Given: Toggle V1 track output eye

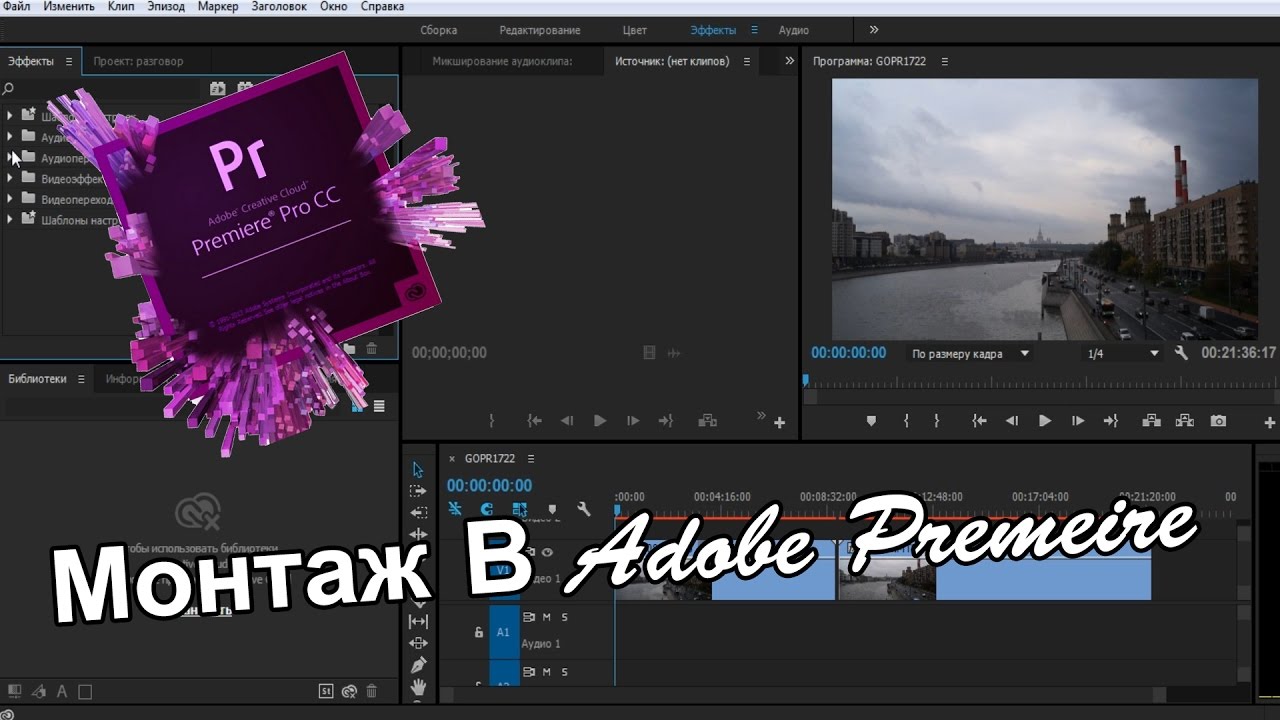Looking at the screenshot, I should (x=547, y=552).
